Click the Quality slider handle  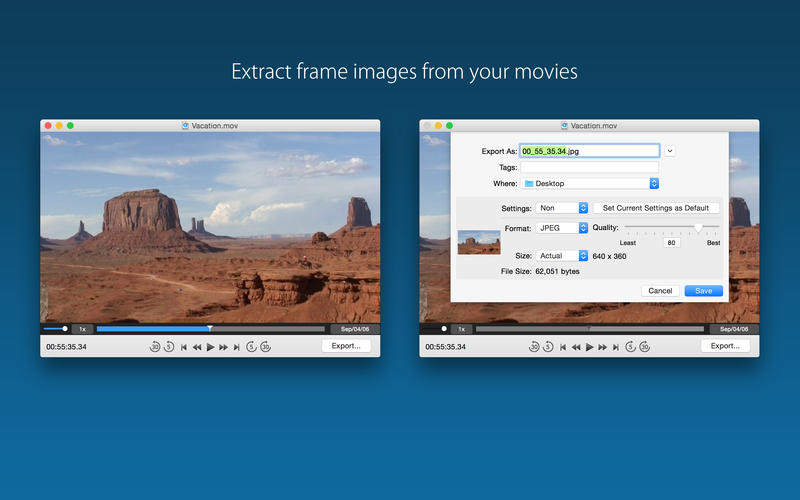(x=697, y=228)
